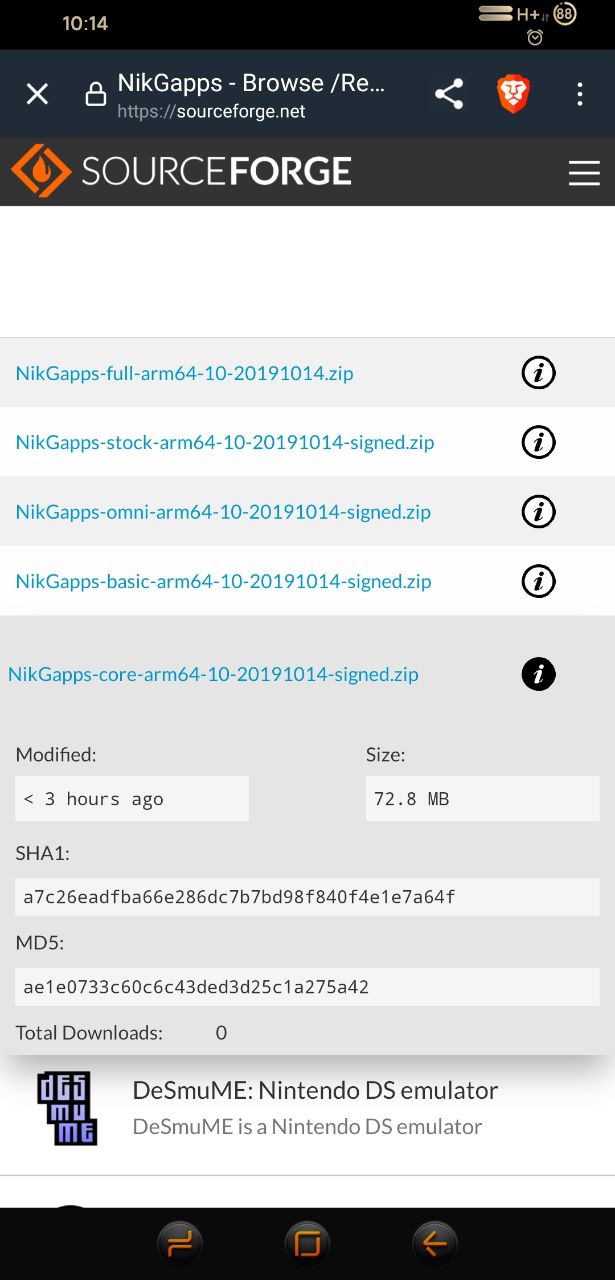Select the MD5 checksum field
Image resolution: width=615 pixels, height=1280 pixels.
[307, 987]
